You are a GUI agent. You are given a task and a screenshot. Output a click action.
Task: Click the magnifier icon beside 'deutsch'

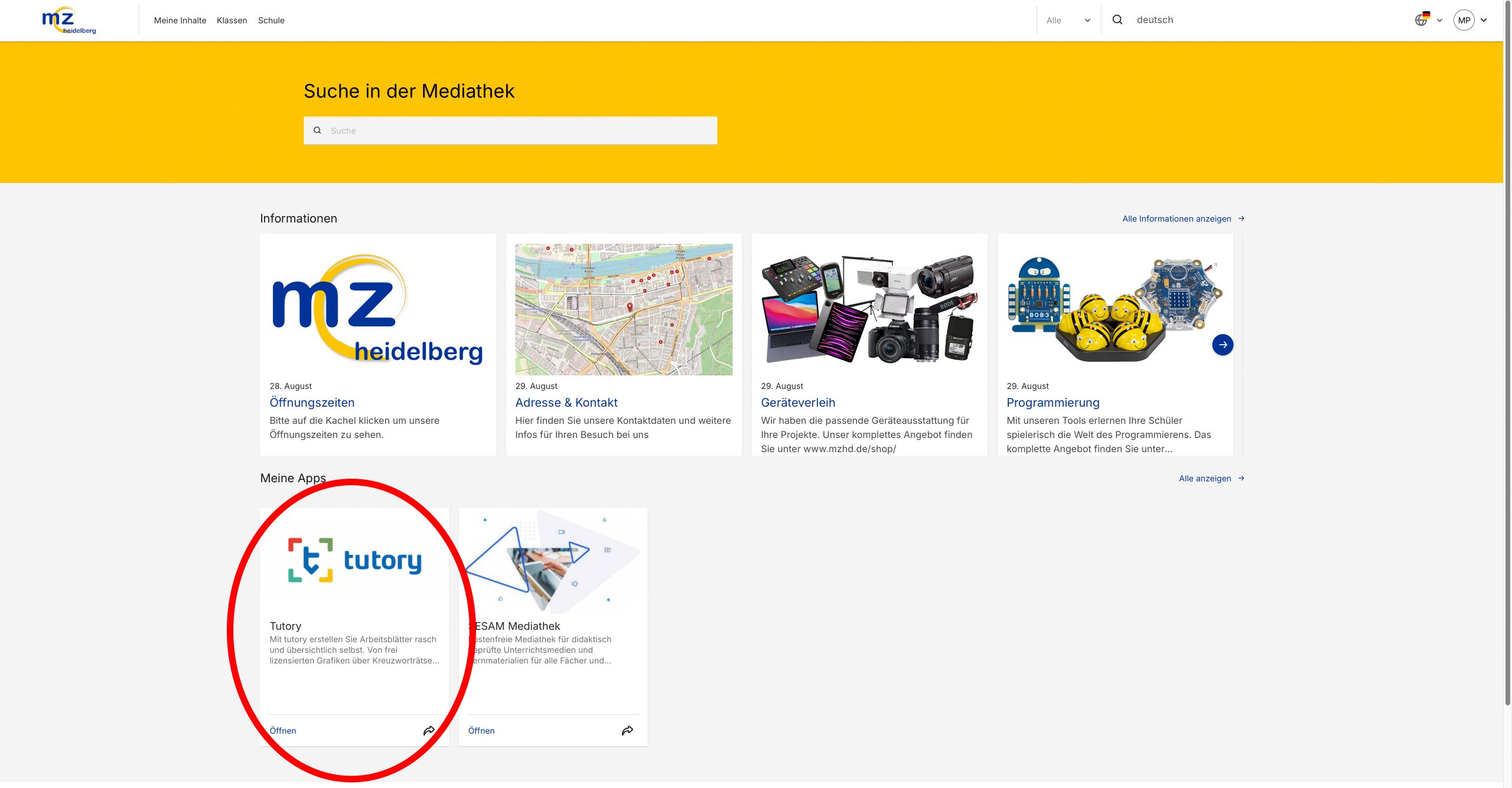pos(1117,19)
